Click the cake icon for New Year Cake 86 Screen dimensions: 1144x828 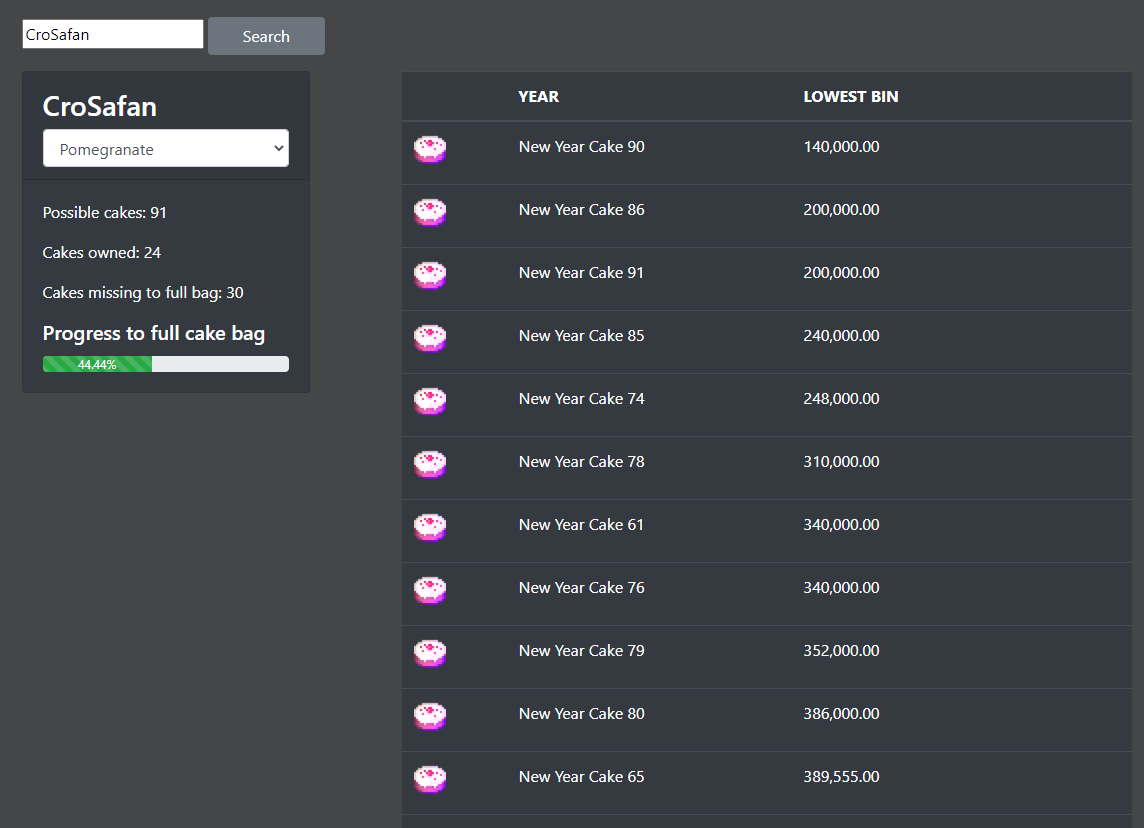[430, 212]
